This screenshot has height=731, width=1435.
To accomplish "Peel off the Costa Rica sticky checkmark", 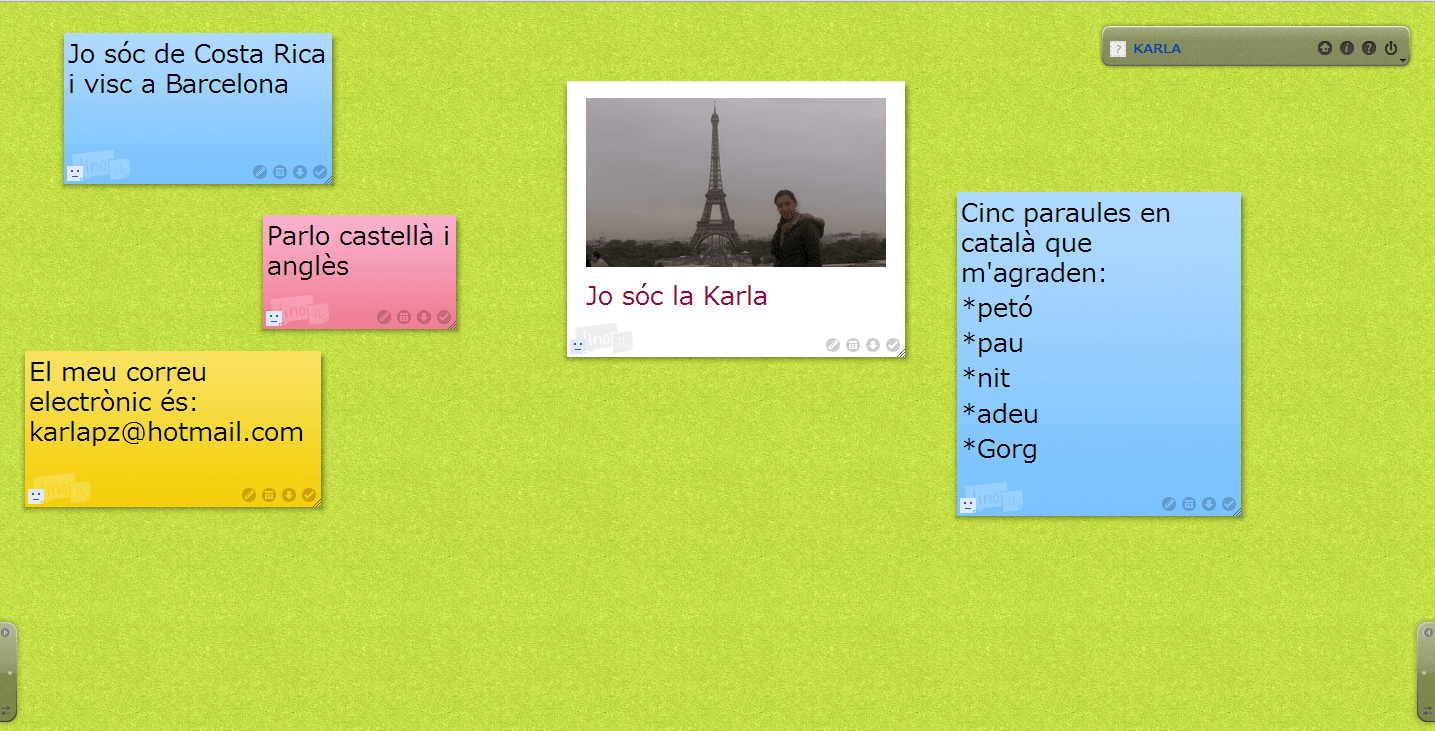I will 320,172.
